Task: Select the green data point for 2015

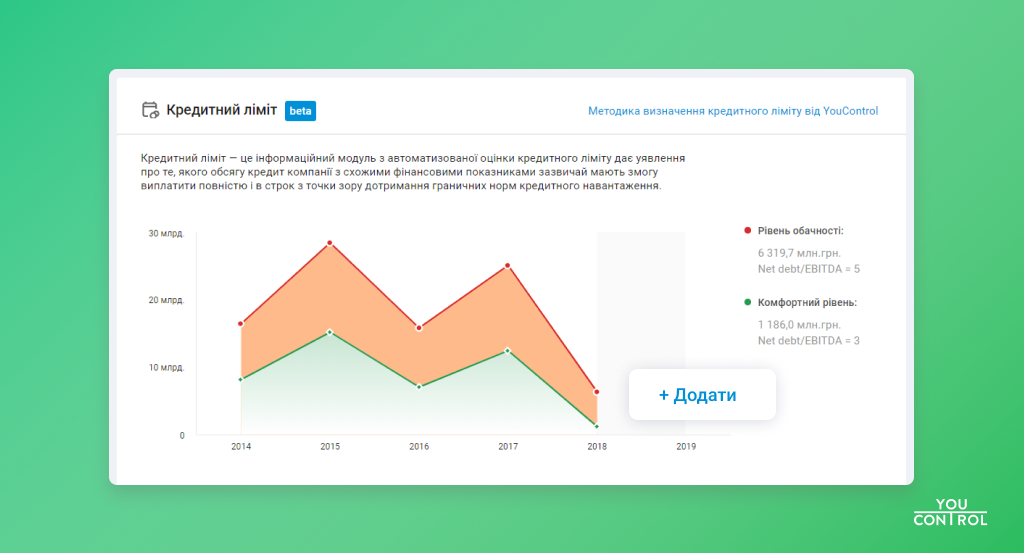Action: [x=329, y=332]
